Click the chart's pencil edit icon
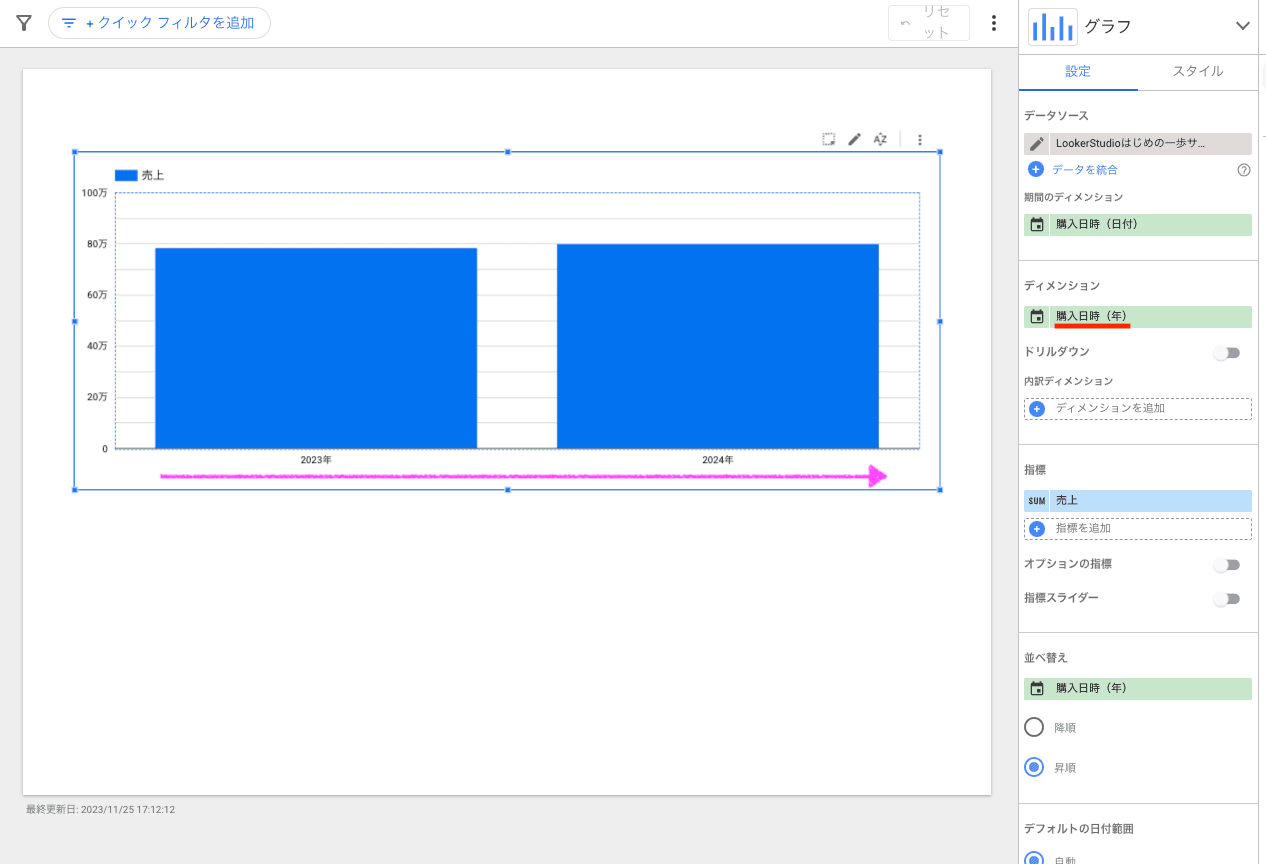This screenshot has height=864, width=1266. (x=854, y=140)
